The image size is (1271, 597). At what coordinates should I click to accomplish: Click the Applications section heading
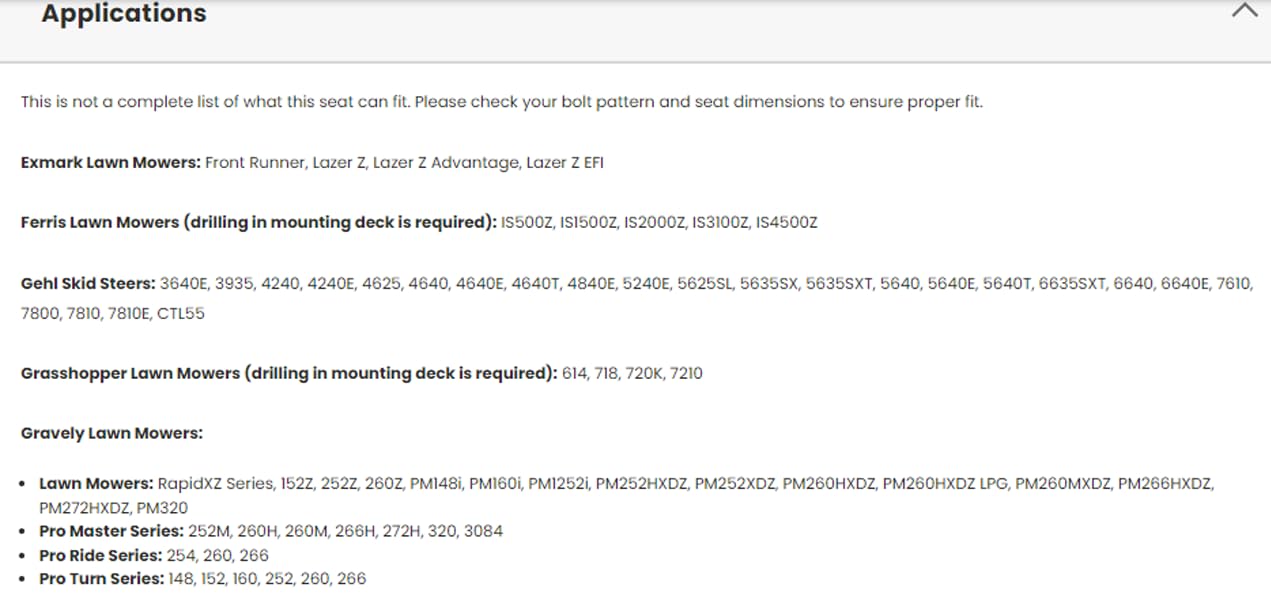pos(124,14)
